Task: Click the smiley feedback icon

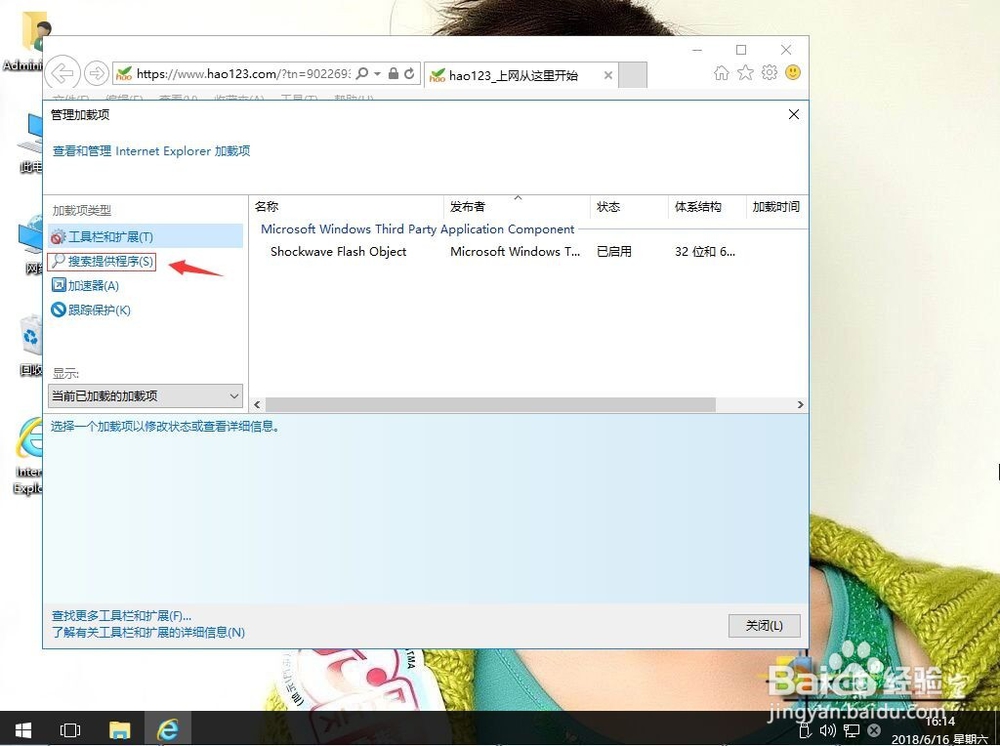Action: (793, 73)
